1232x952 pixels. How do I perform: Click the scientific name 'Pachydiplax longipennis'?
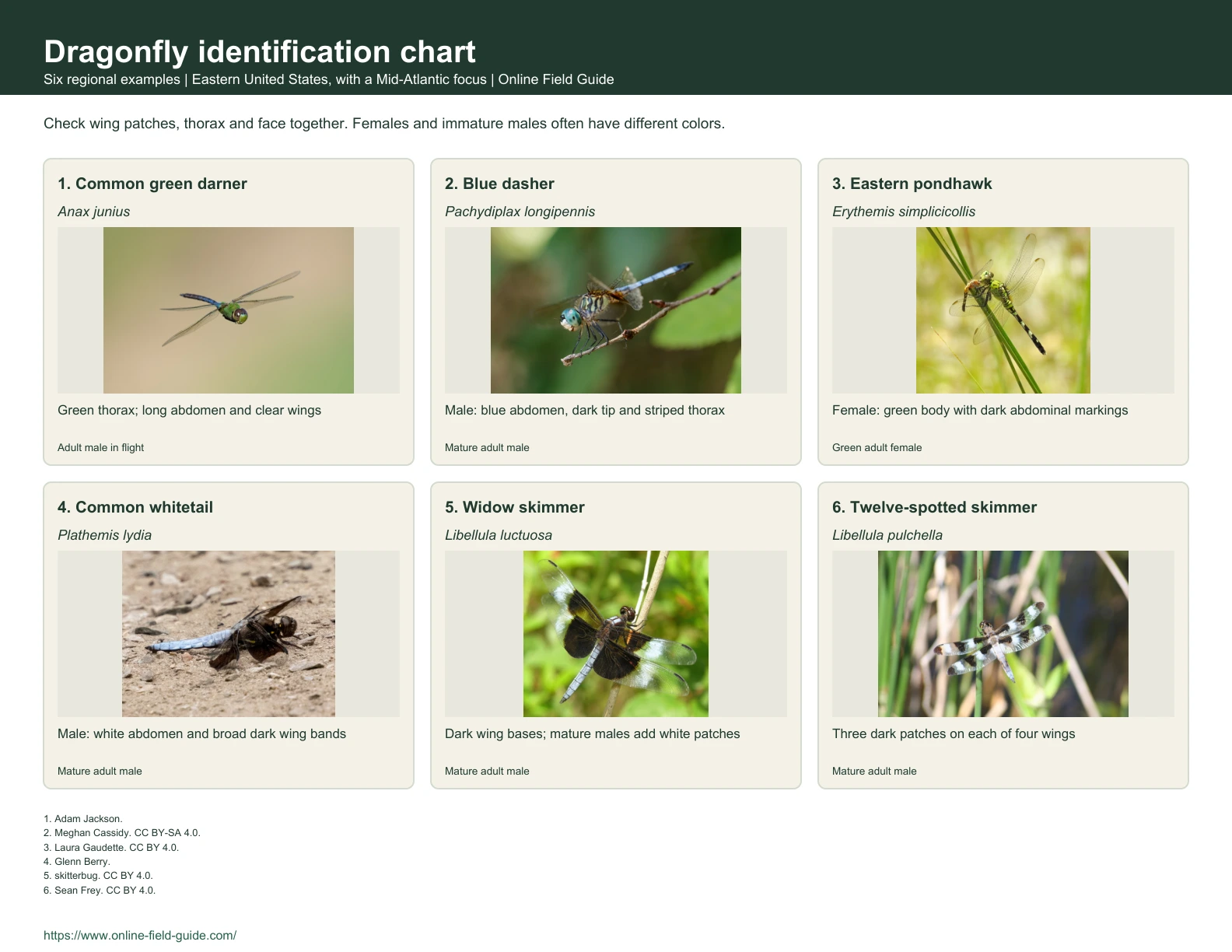coord(520,212)
